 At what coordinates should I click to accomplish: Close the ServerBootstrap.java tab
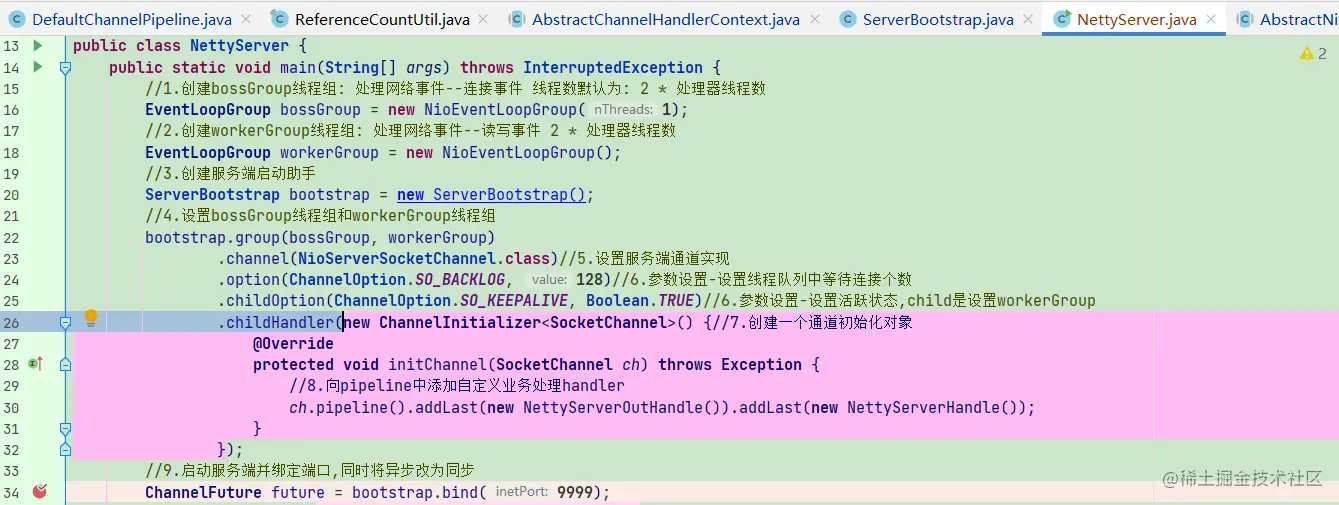point(1030,19)
